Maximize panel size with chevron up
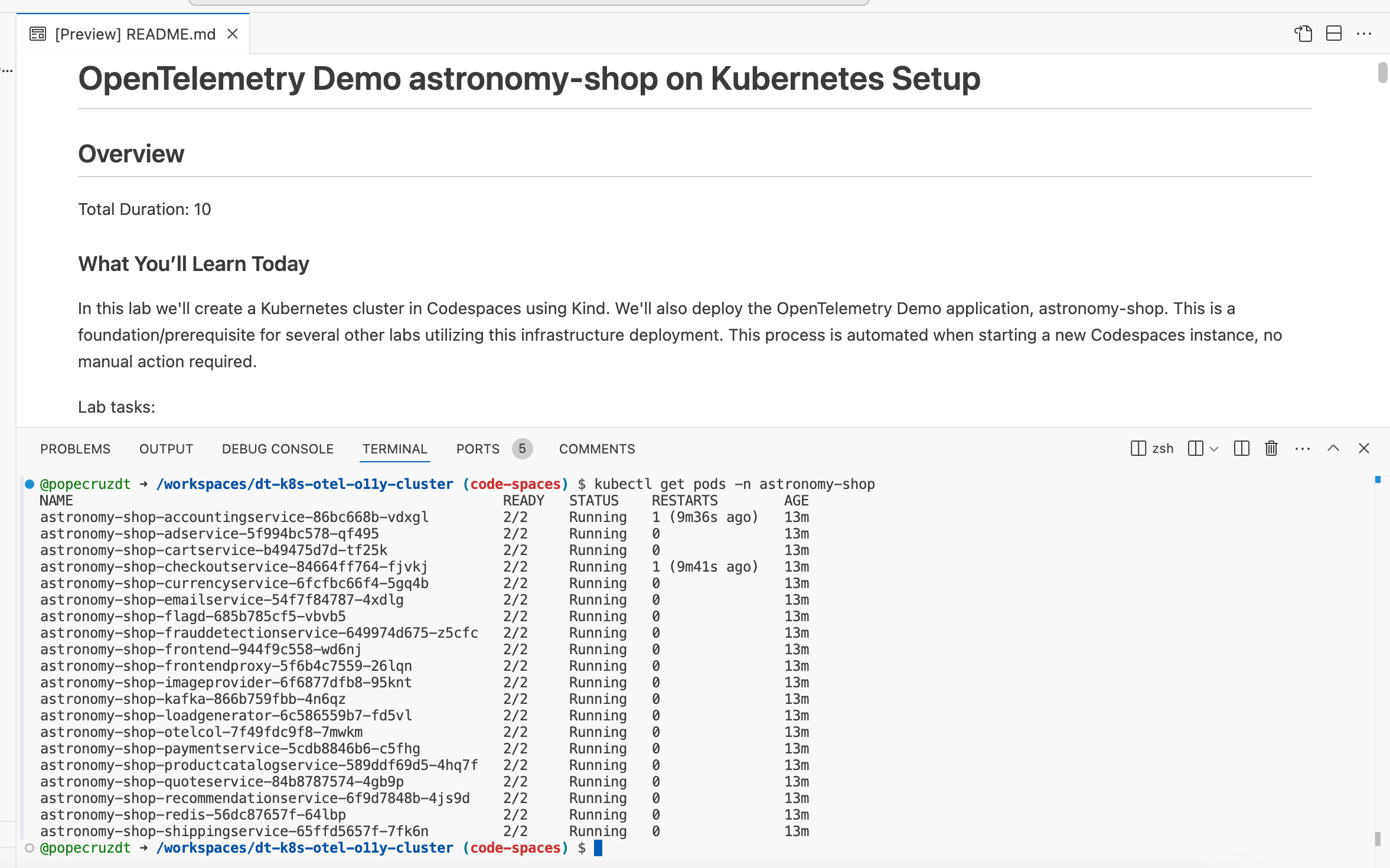1390x868 pixels. coord(1333,448)
